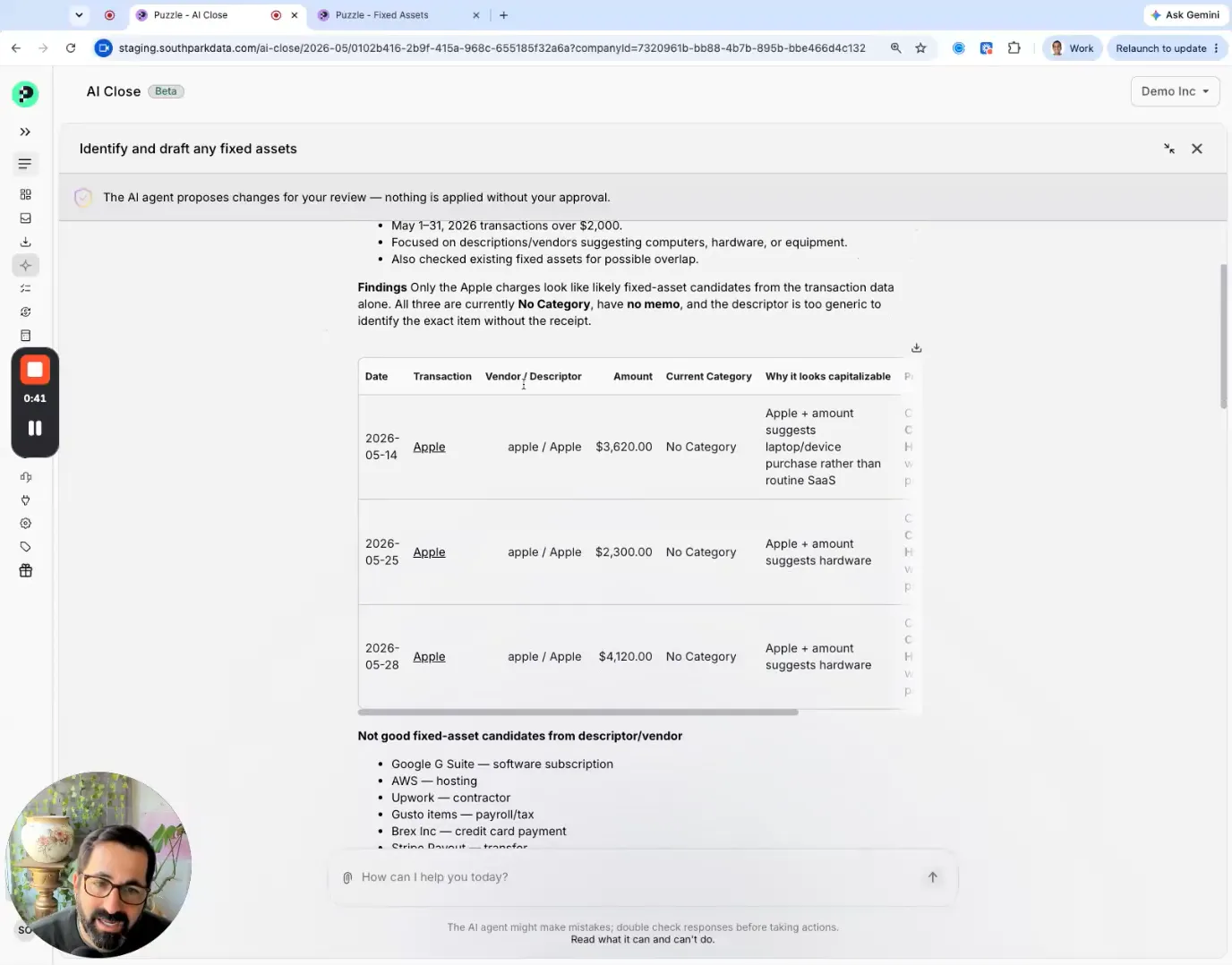Select the AI sparkle icon in the sidebar
This screenshot has height=965, width=1232.
25,265
